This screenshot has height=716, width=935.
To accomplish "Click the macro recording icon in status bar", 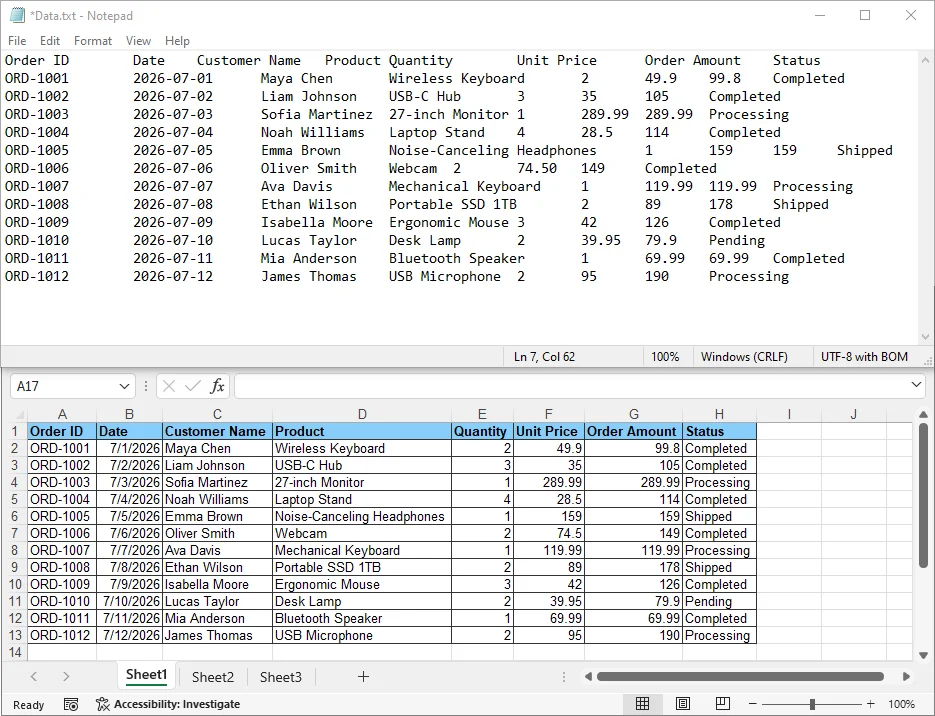I will tap(71, 705).
